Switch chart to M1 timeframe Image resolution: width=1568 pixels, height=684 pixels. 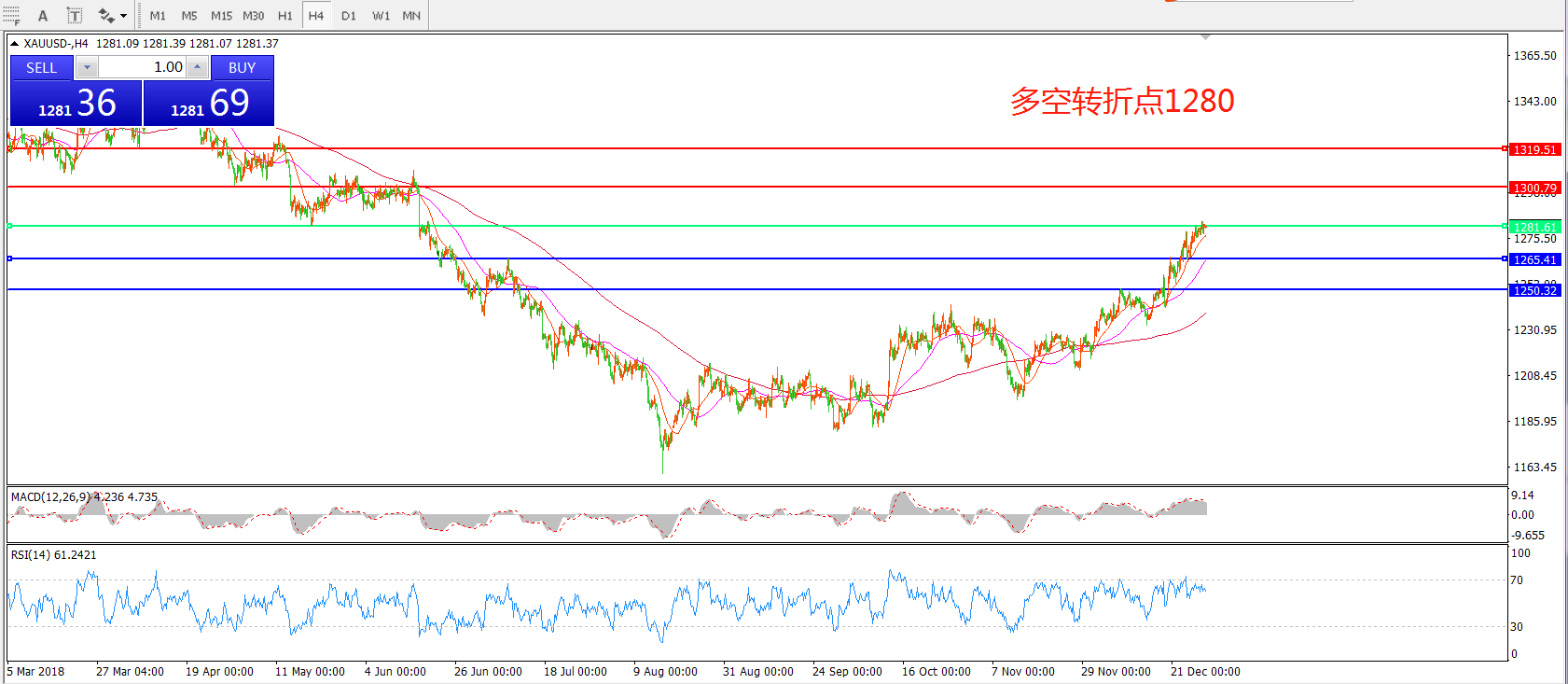point(158,16)
